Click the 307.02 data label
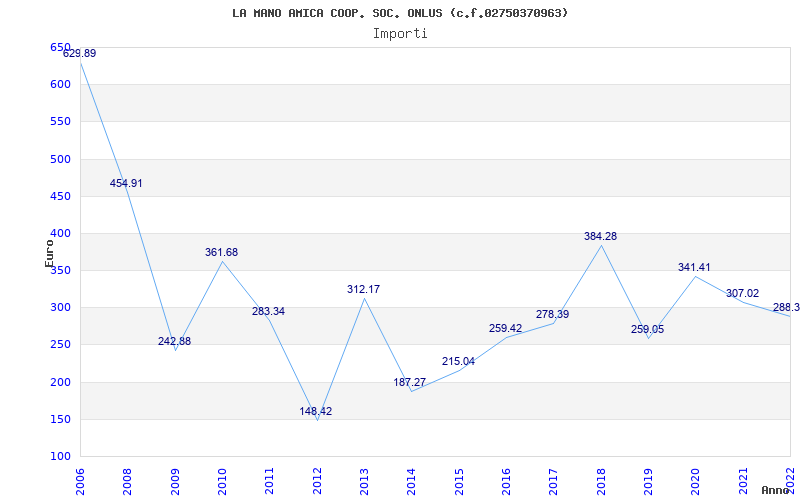Image resolution: width=800 pixels, height=500 pixels. [742, 293]
